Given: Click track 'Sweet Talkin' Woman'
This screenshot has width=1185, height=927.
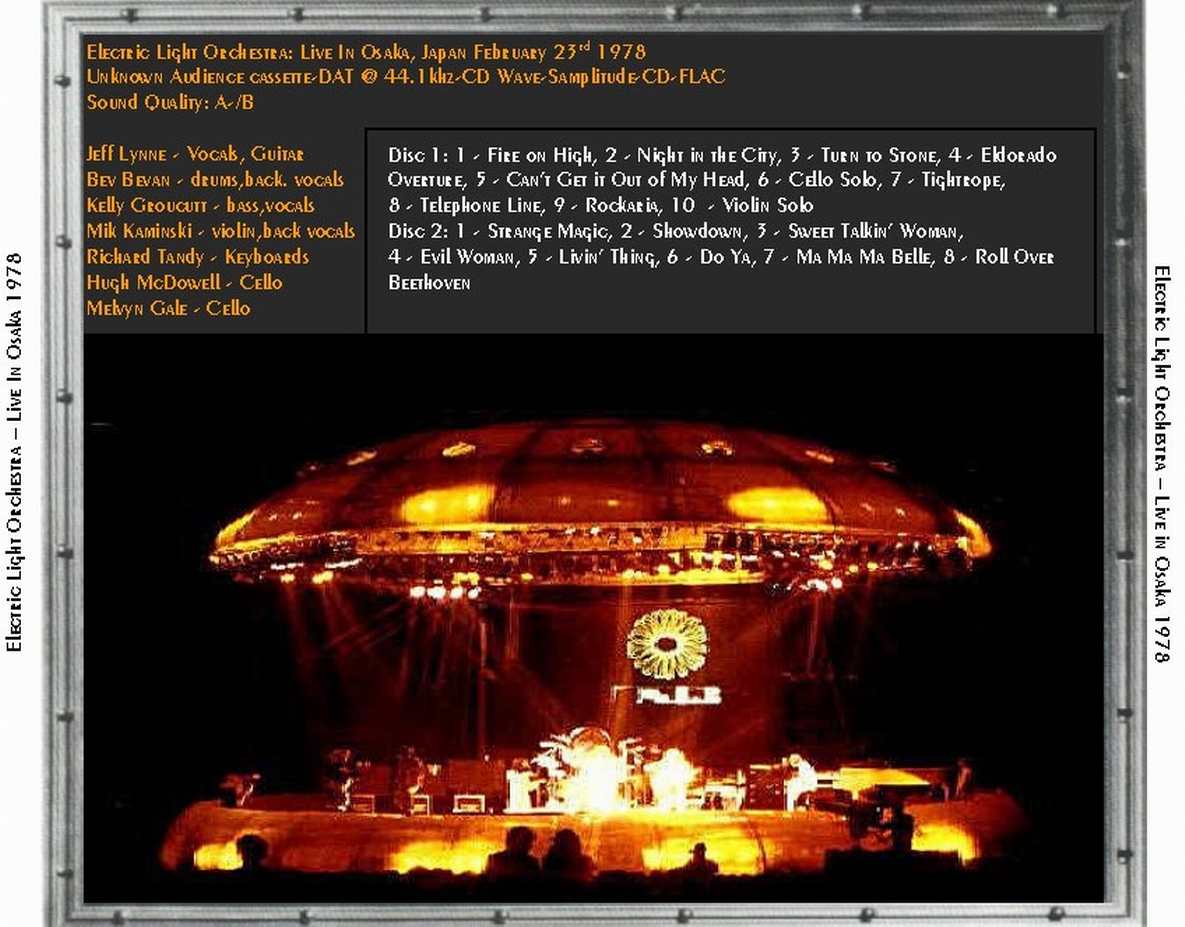Looking at the screenshot, I should tap(874, 231).
